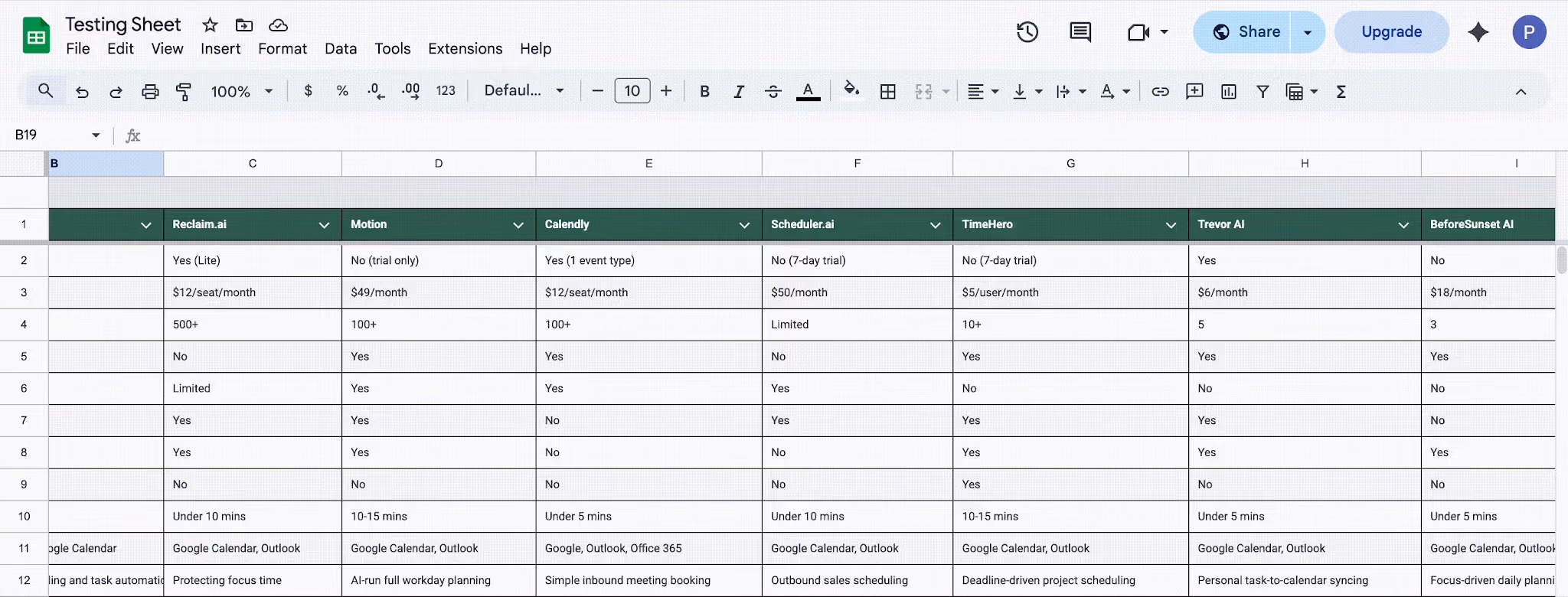The height and width of the screenshot is (597, 1568).
Task: Open the Insert menu
Action: point(220,48)
